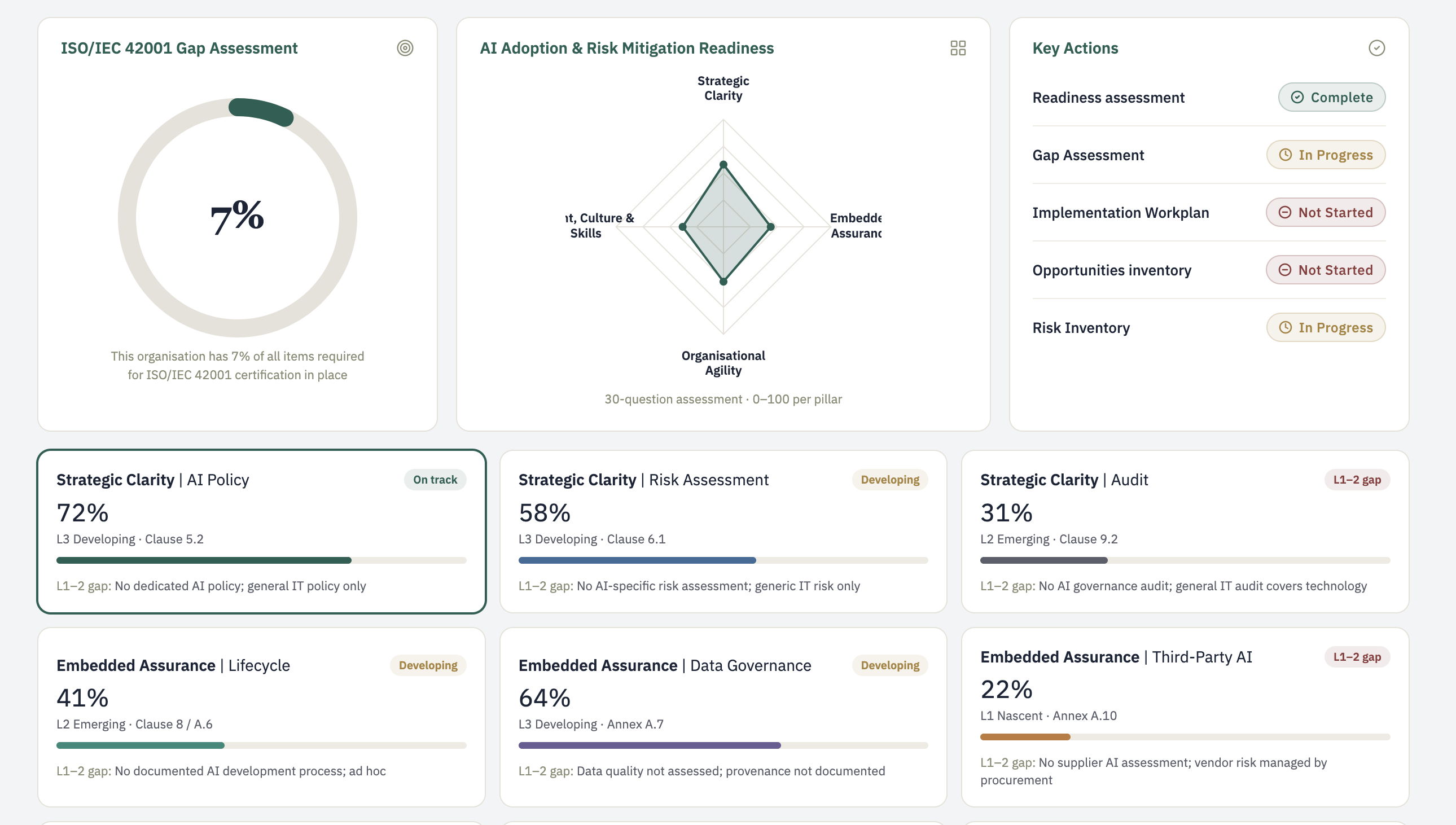Image resolution: width=1456 pixels, height=825 pixels.
Task: Click the Risk Assessment 58% progress bar
Action: (x=723, y=560)
